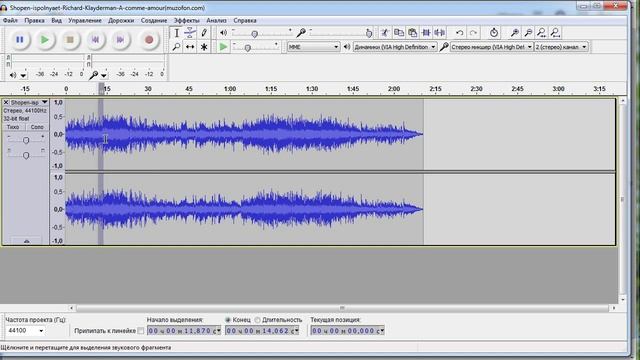Close the Shopen-isp track with X
640x360 pixels.
click(6, 102)
